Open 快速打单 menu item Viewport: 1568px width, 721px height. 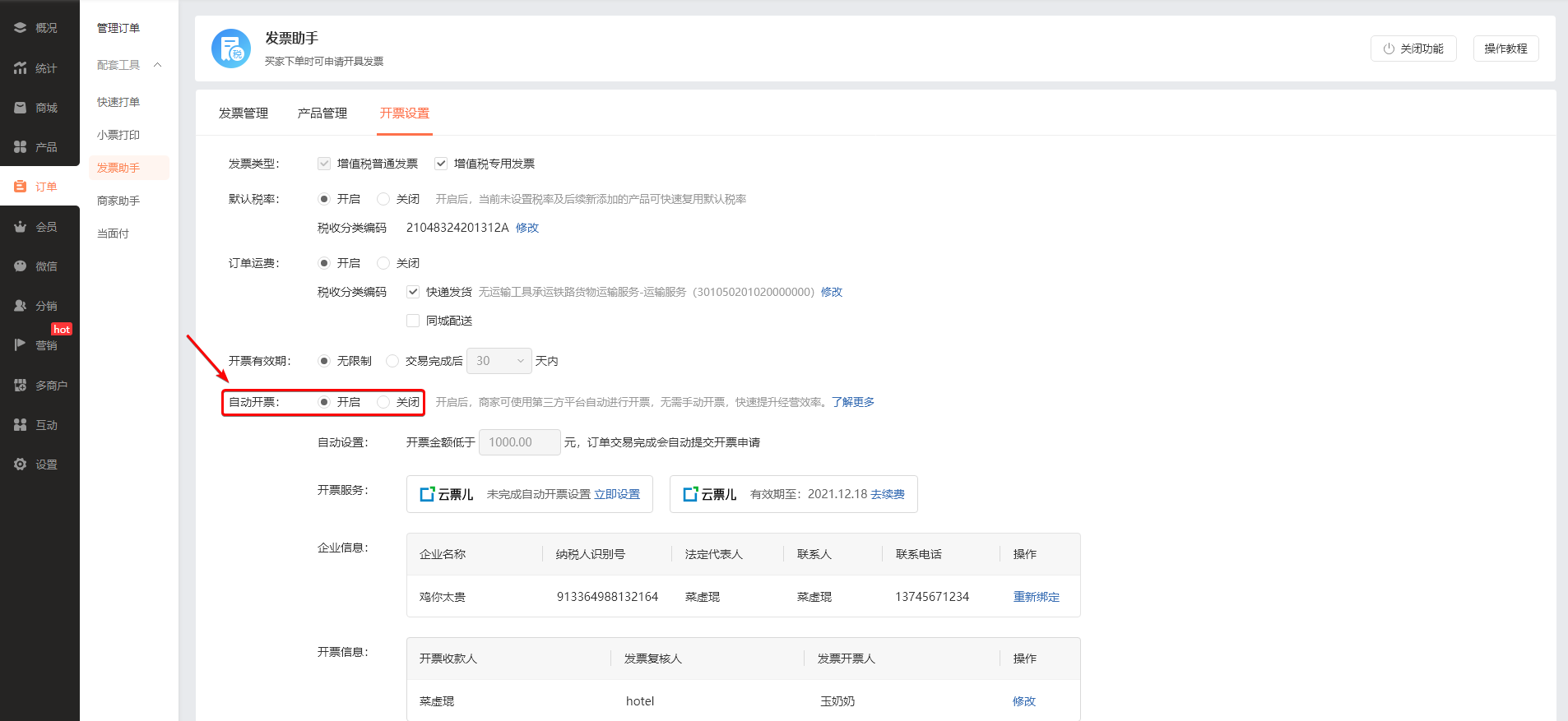[118, 102]
